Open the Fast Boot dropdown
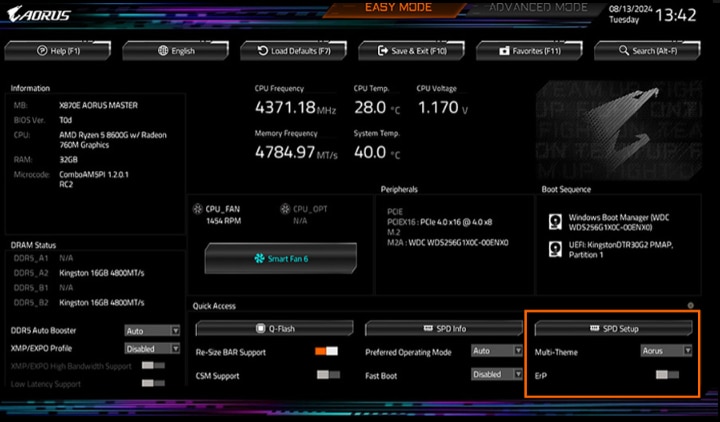The image size is (720, 422). tap(497, 374)
